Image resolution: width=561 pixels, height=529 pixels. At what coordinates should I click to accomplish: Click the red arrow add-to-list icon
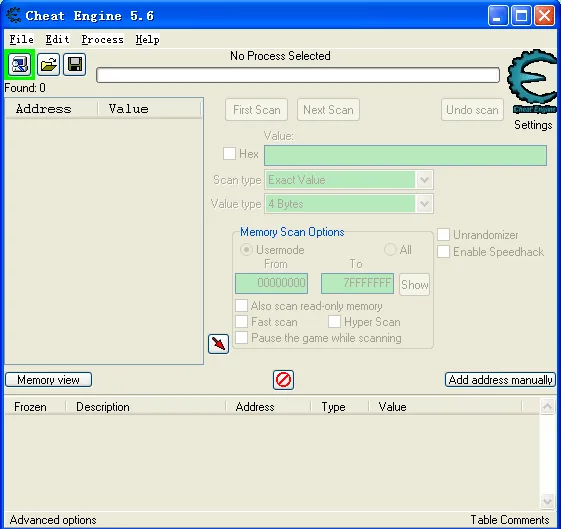click(218, 344)
